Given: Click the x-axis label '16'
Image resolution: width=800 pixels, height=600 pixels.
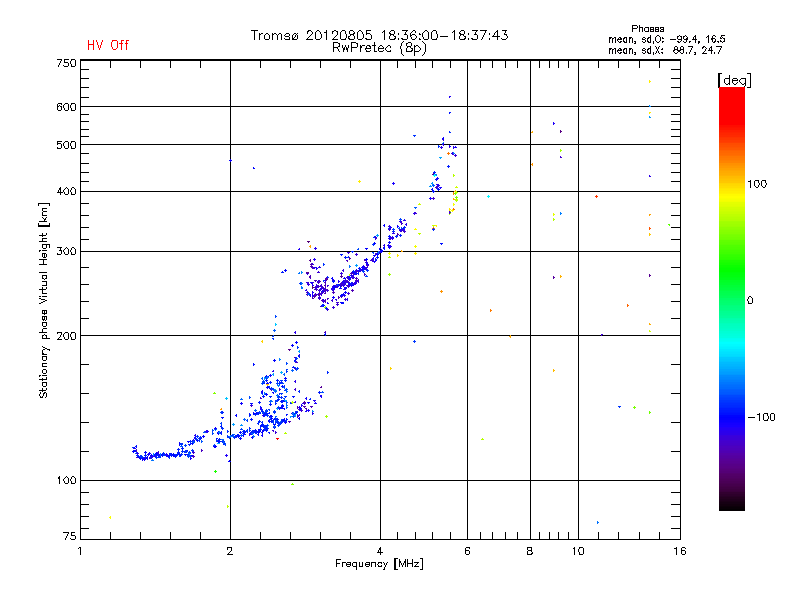Looking at the screenshot, I should 680,551.
